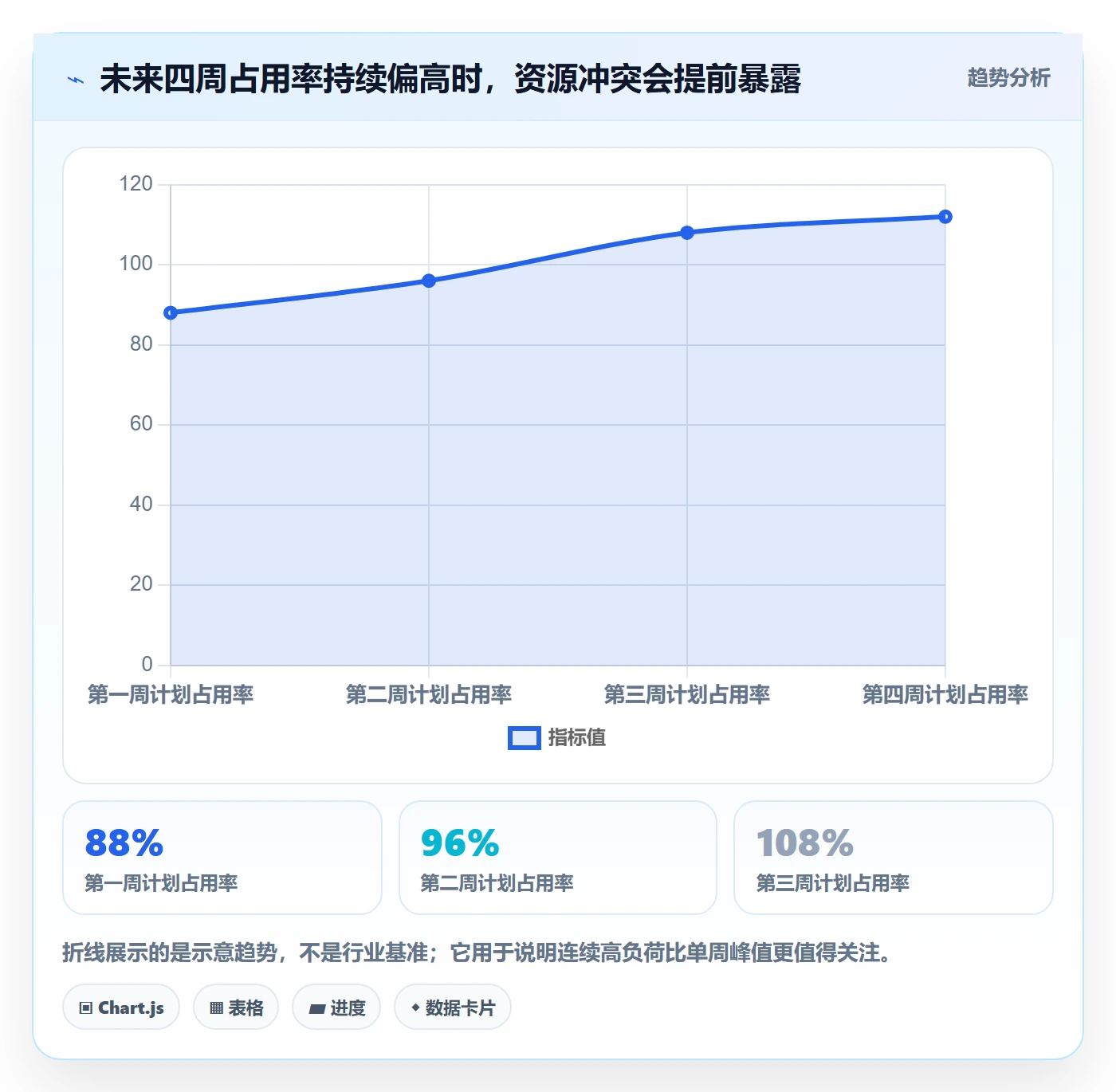Click the x-axis label 第一周计划占用率

[x=171, y=694]
